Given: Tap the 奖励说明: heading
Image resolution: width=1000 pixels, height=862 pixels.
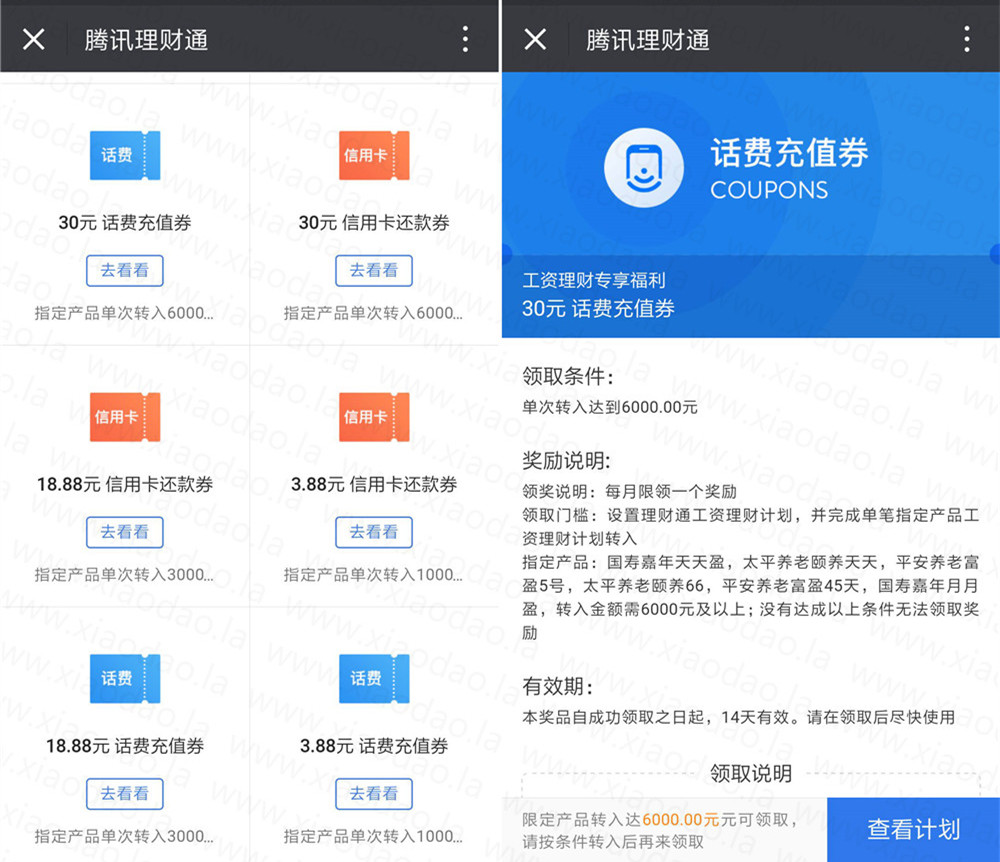Looking at the screenshot, I should (x=566, y=460).
